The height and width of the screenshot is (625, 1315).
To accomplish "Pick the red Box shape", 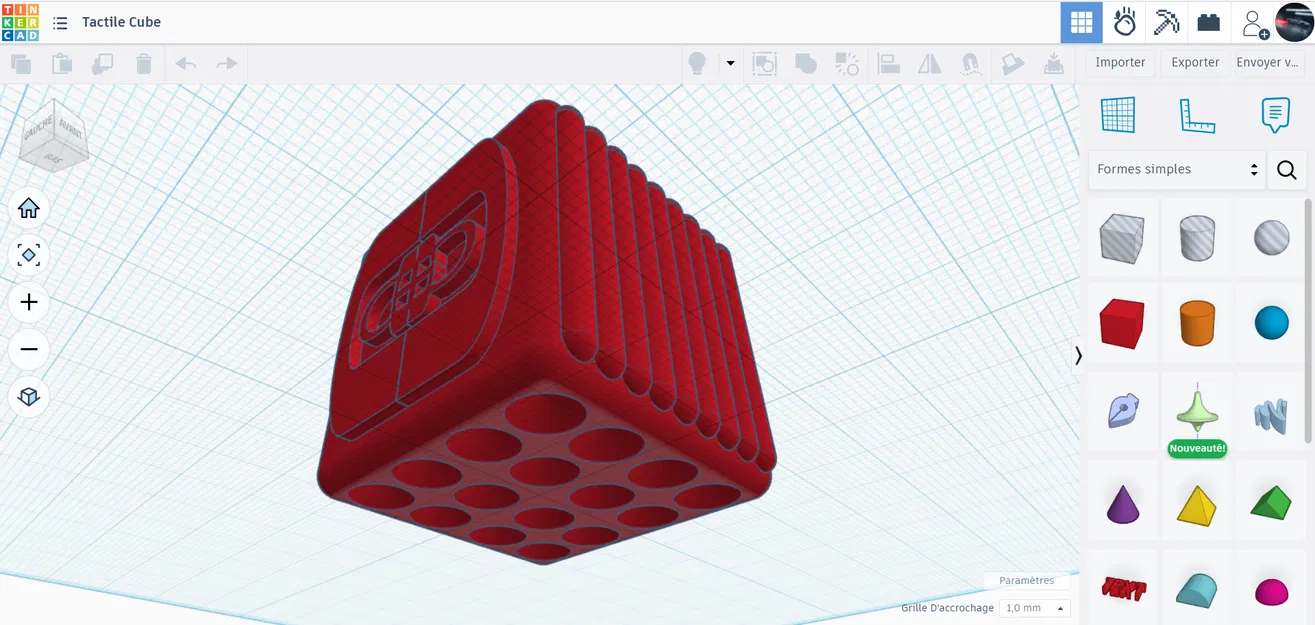I will pos(1121,324).
